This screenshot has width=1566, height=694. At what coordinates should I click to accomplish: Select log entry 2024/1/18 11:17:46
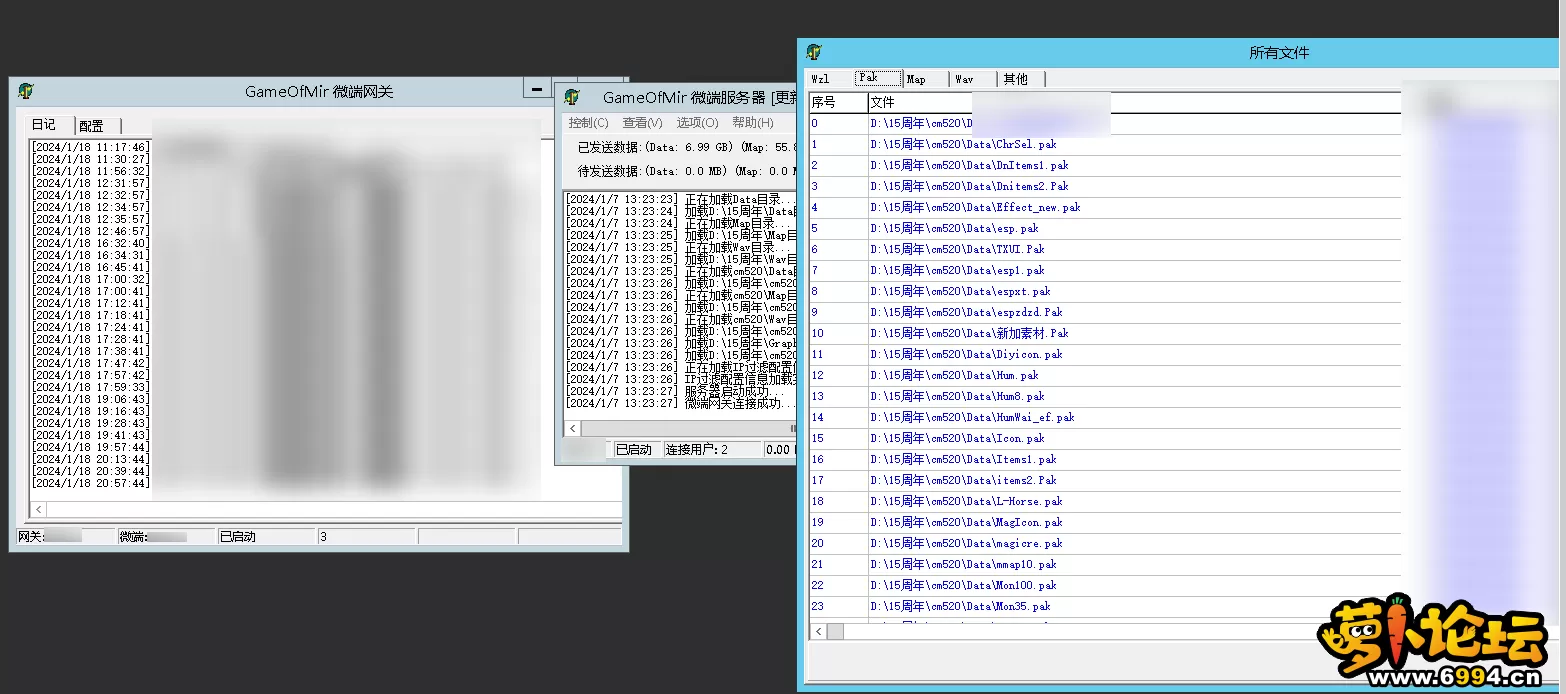click(91, 147)
